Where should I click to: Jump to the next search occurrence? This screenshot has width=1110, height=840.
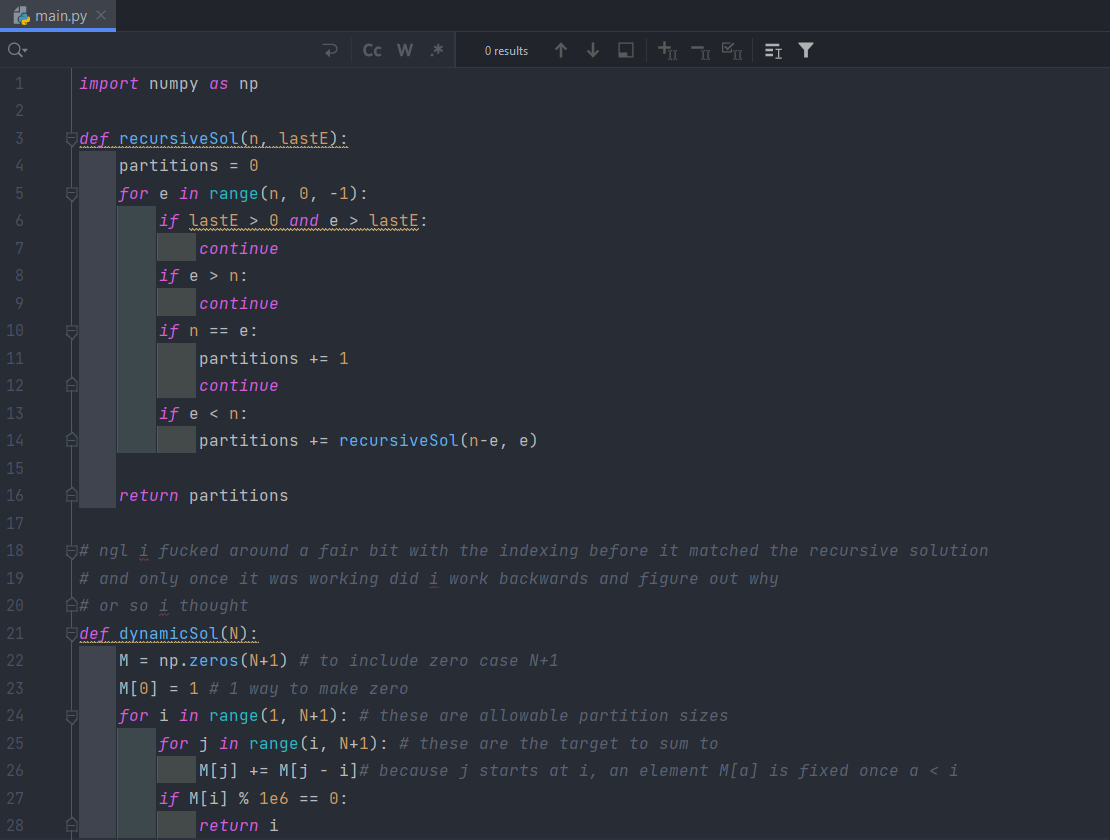(x=593, y=50)
